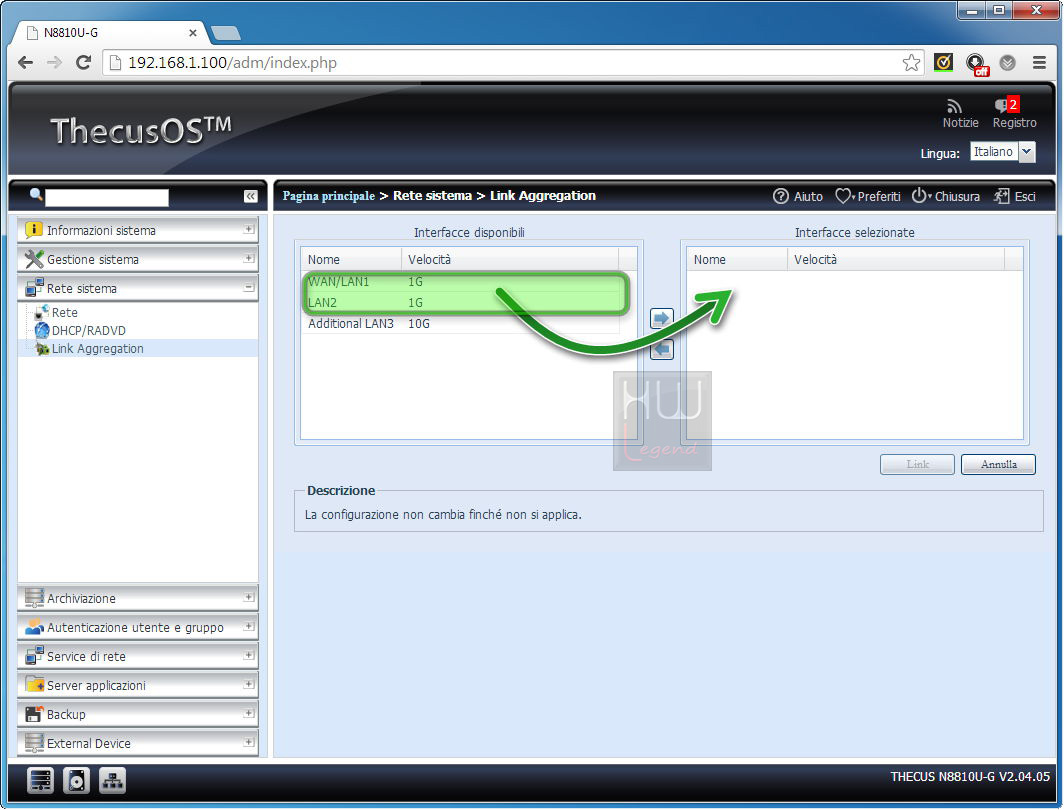Viewport: 1064px width, 810px height.
Task: Click the Annulla cancel button
Action: pos(998,465)
